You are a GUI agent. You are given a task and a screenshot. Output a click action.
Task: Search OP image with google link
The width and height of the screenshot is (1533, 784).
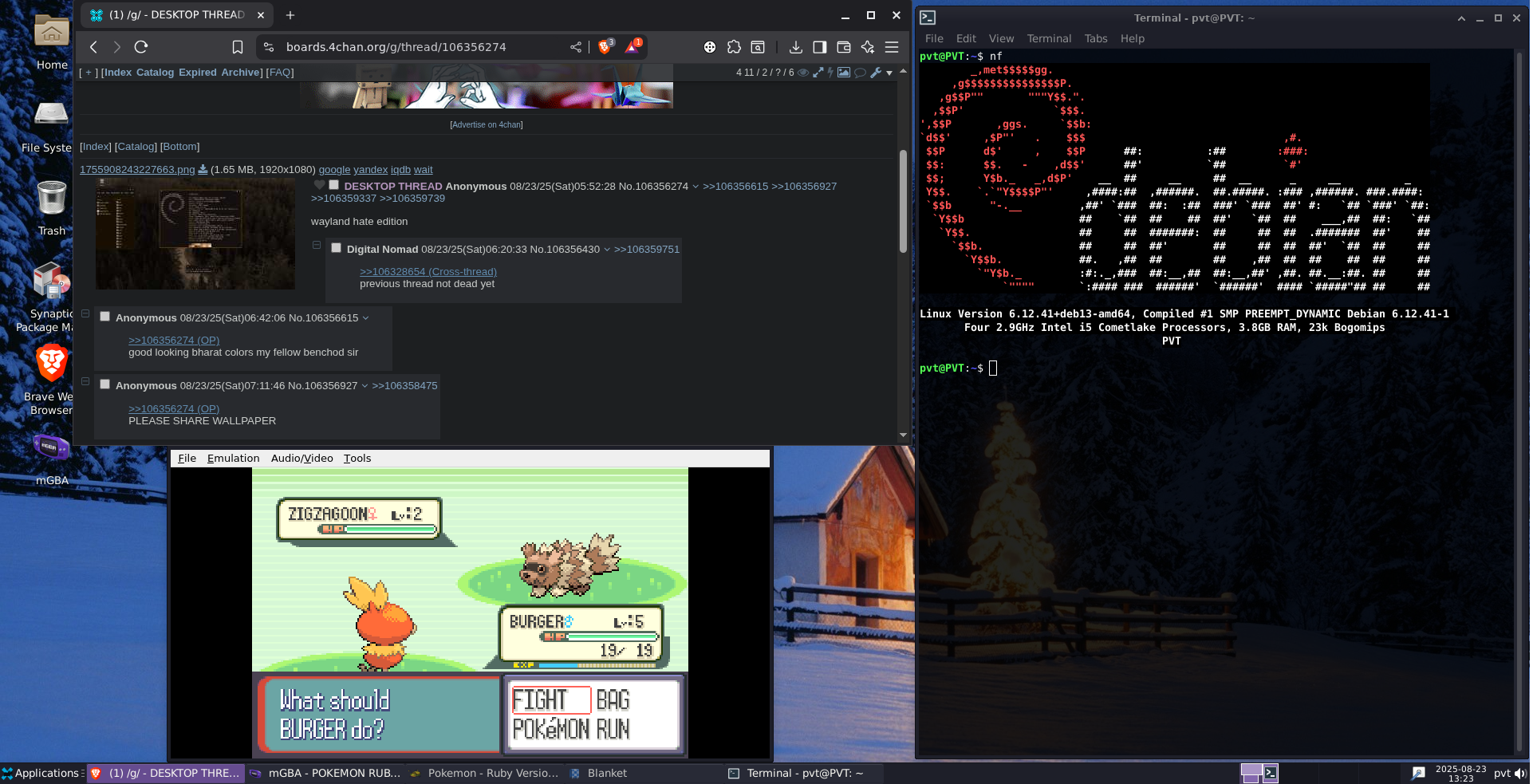[334, 170]
